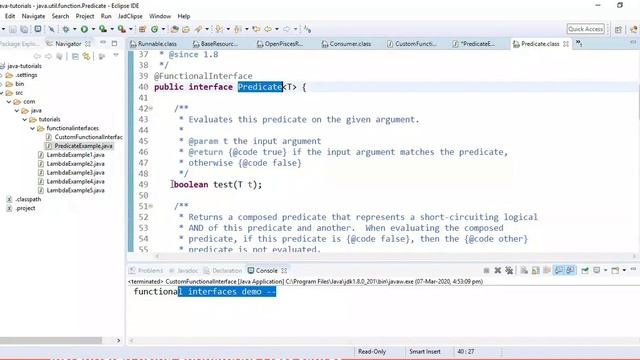This screenshot has width=640, height=360.
Task: Open the External Tools dropdown arrow
Action: pos(131,29)
